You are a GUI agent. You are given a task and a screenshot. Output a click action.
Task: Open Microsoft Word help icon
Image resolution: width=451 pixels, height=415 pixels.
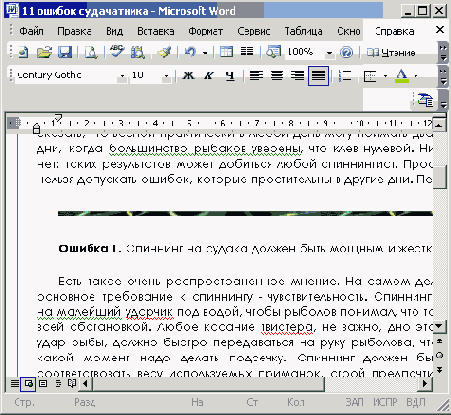346,52
